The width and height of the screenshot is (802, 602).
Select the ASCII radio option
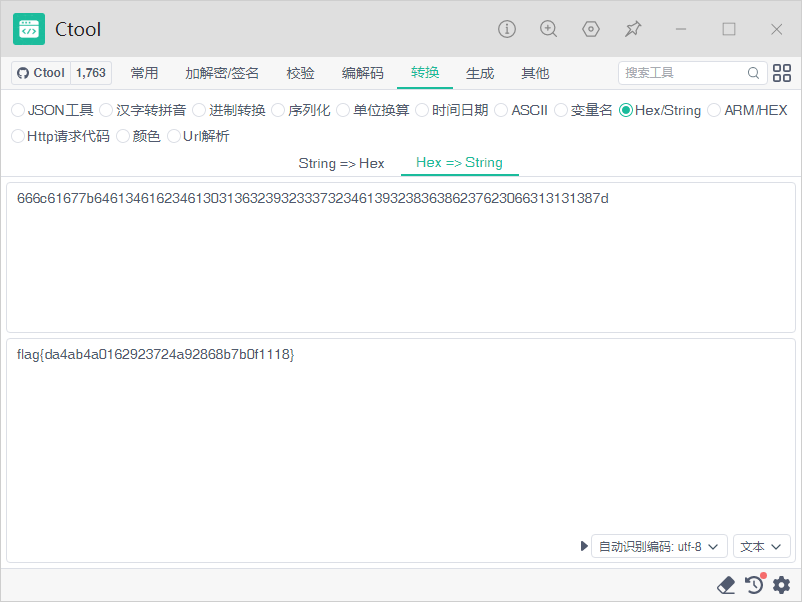pos(502,110)
